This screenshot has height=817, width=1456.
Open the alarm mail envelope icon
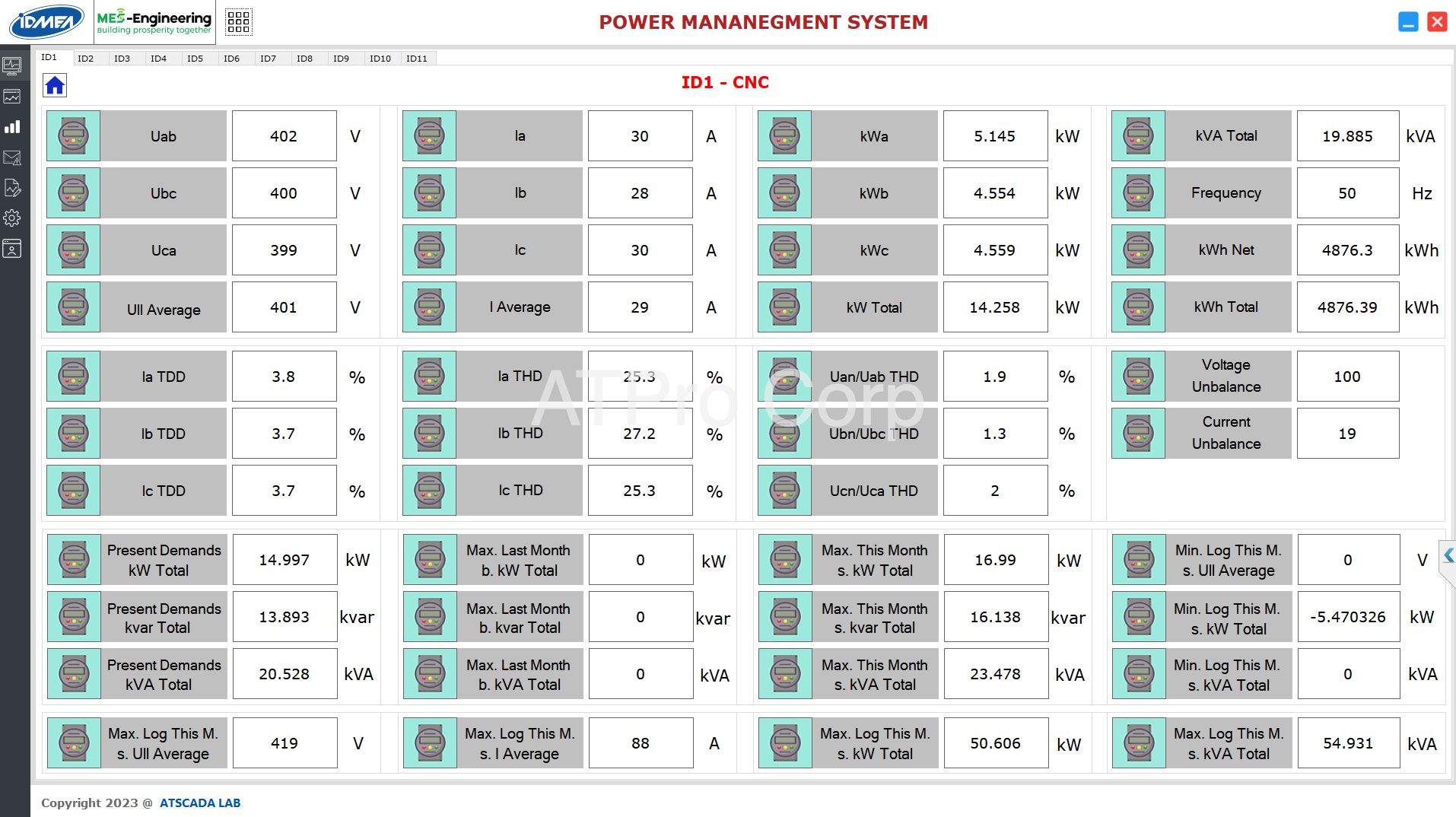[x=12, y=157]
